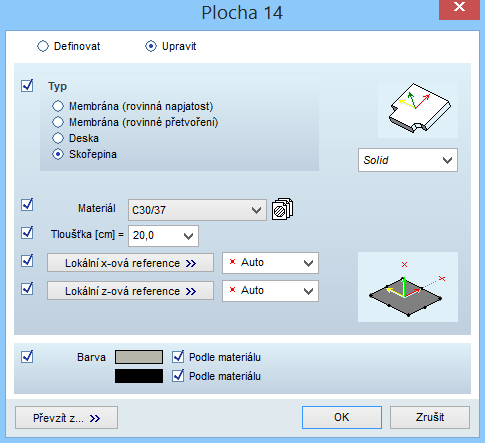
Task: Open the Auto dropdown for x-ová reference
Action: point(270,263)
